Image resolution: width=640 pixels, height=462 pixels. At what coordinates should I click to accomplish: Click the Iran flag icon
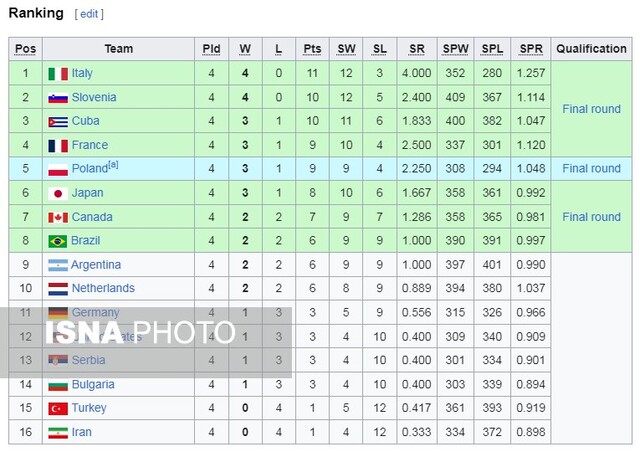(x=57, y=432)
